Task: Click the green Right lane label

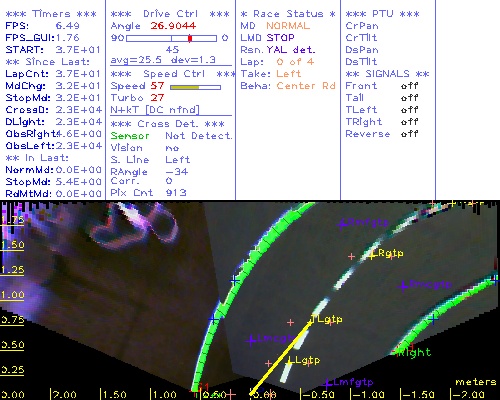Action: coord(415,352)
